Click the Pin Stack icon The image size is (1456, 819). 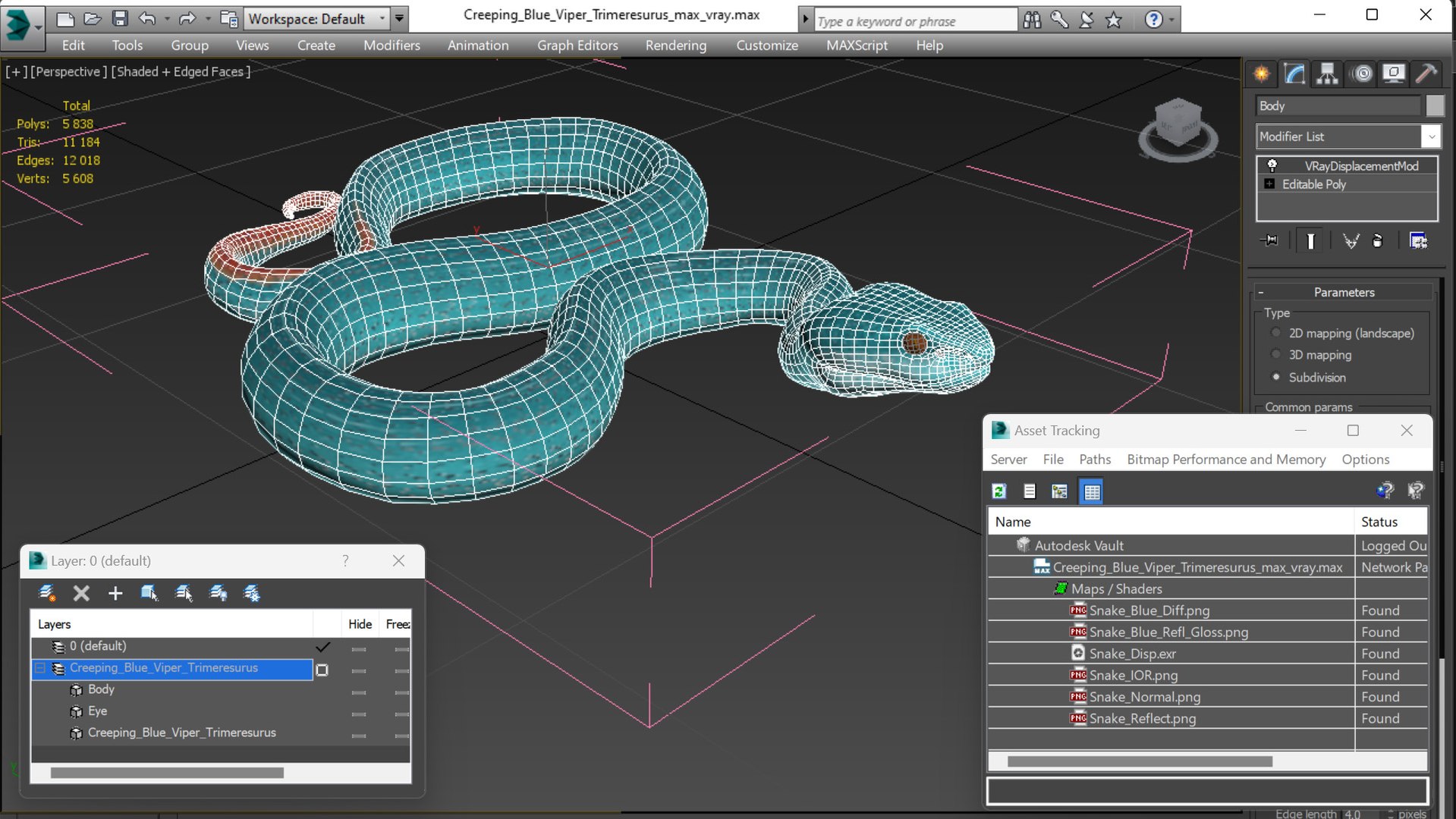point(1269,241)
